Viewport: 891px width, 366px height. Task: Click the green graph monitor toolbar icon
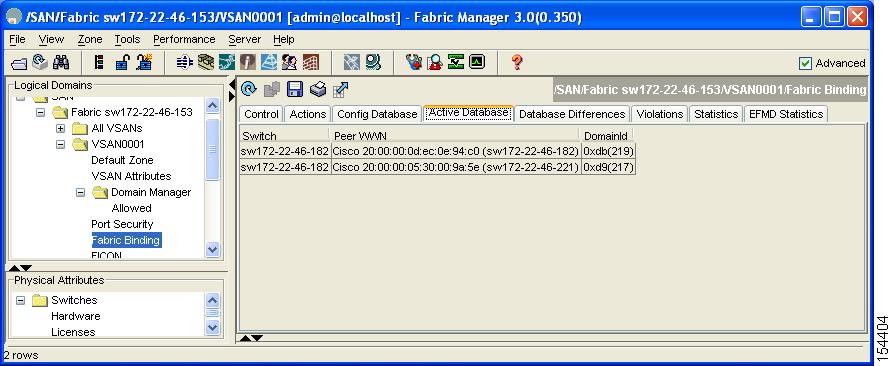coord(477,63)
